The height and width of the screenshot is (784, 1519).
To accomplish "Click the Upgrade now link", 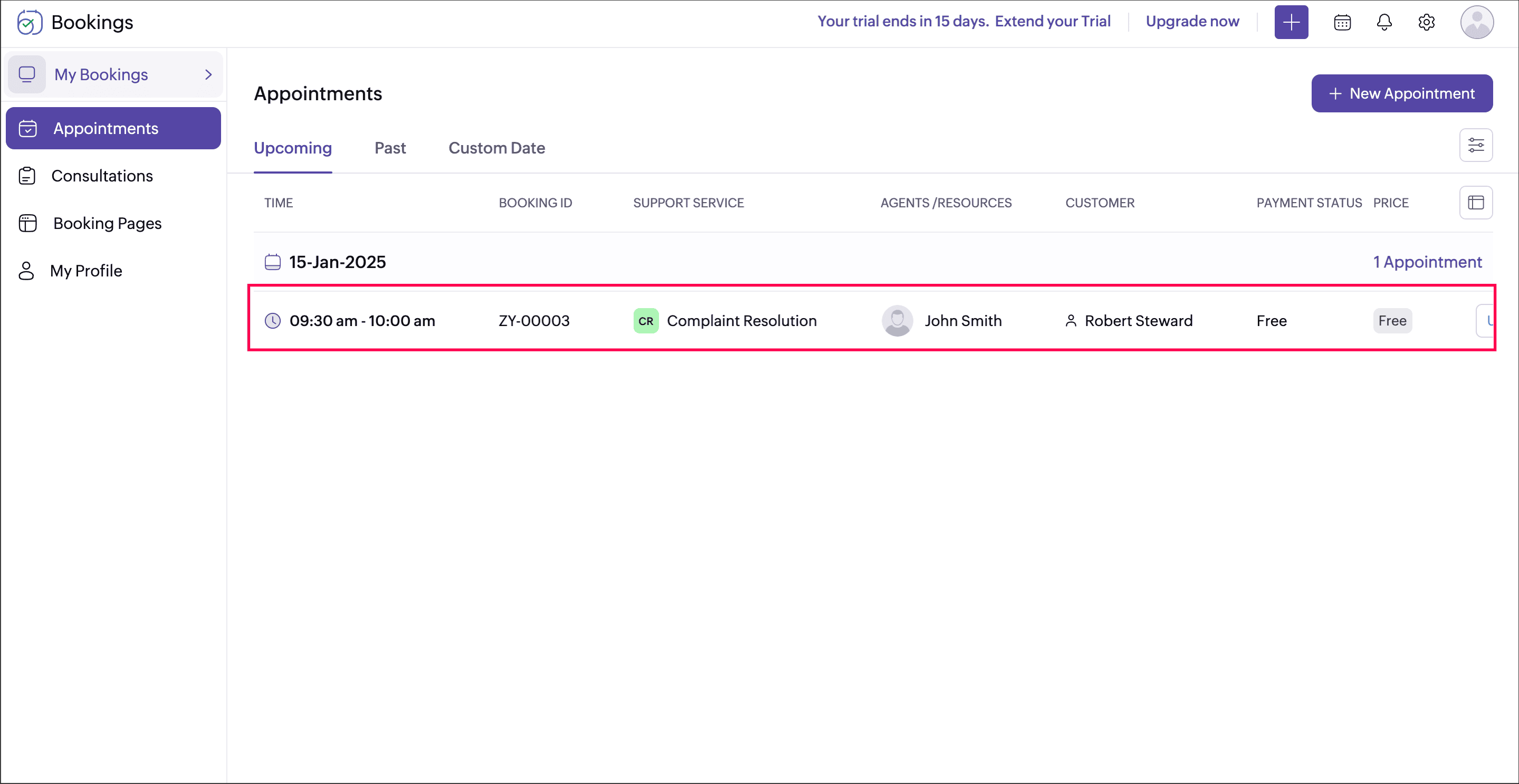I will (x=1192, y=21).
